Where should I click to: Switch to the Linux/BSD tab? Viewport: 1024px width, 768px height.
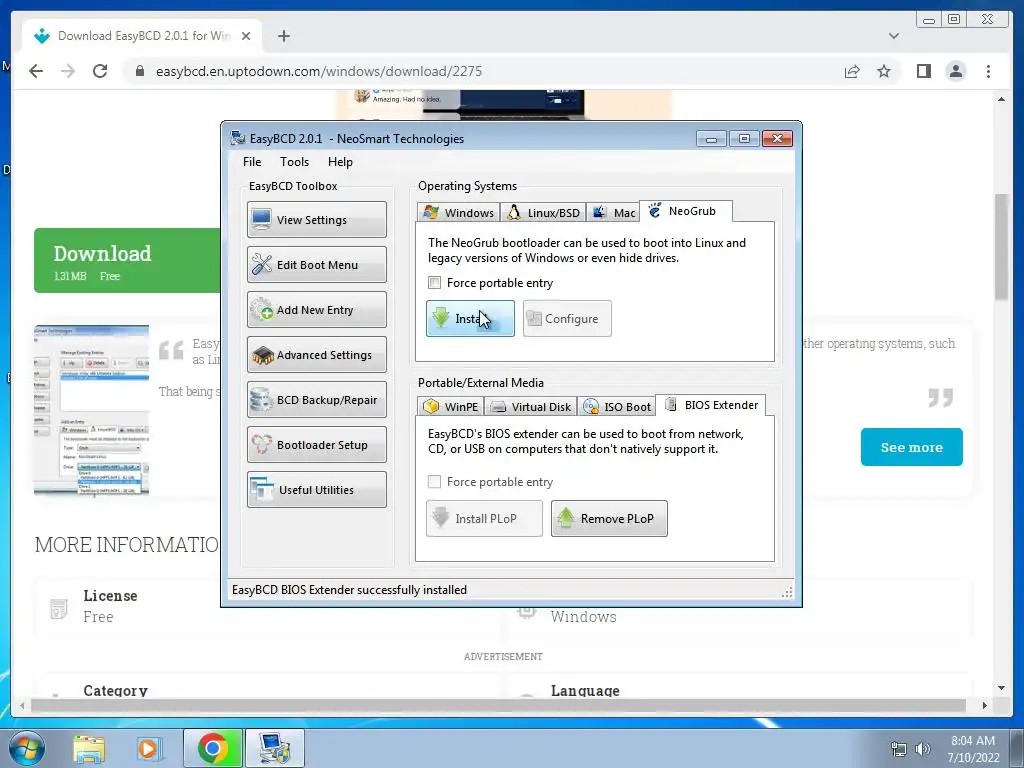(543, 213)
